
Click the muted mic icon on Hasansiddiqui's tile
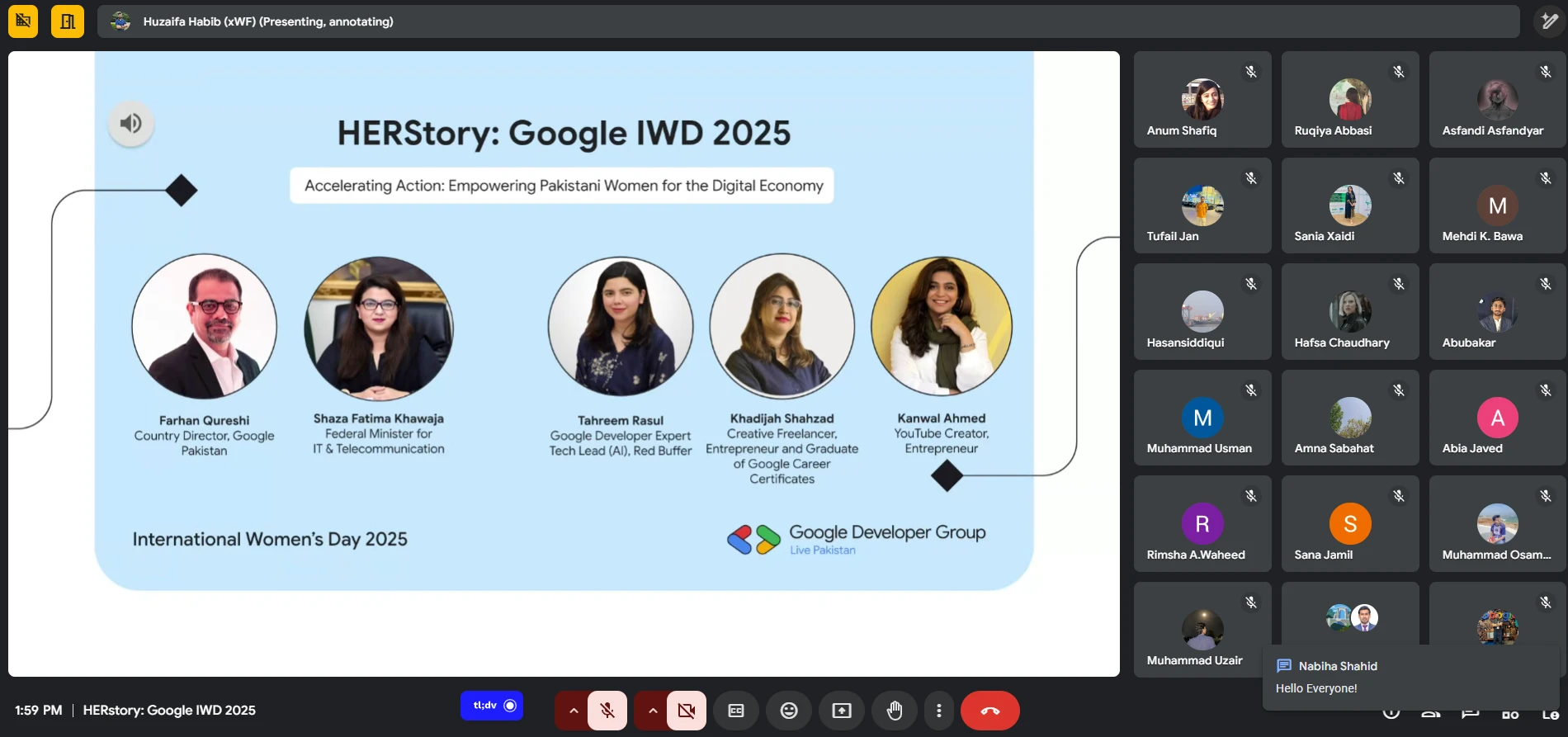1251,284
